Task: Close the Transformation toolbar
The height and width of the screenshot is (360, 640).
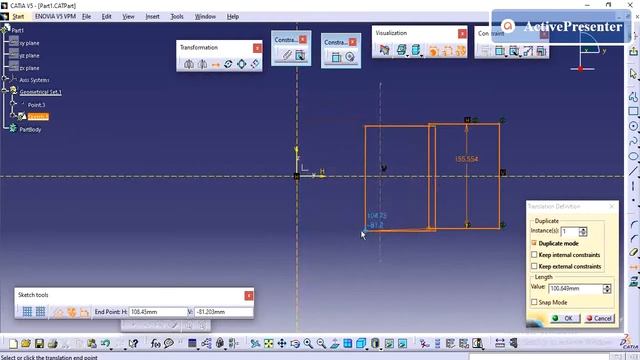Action: coord(257,48)
